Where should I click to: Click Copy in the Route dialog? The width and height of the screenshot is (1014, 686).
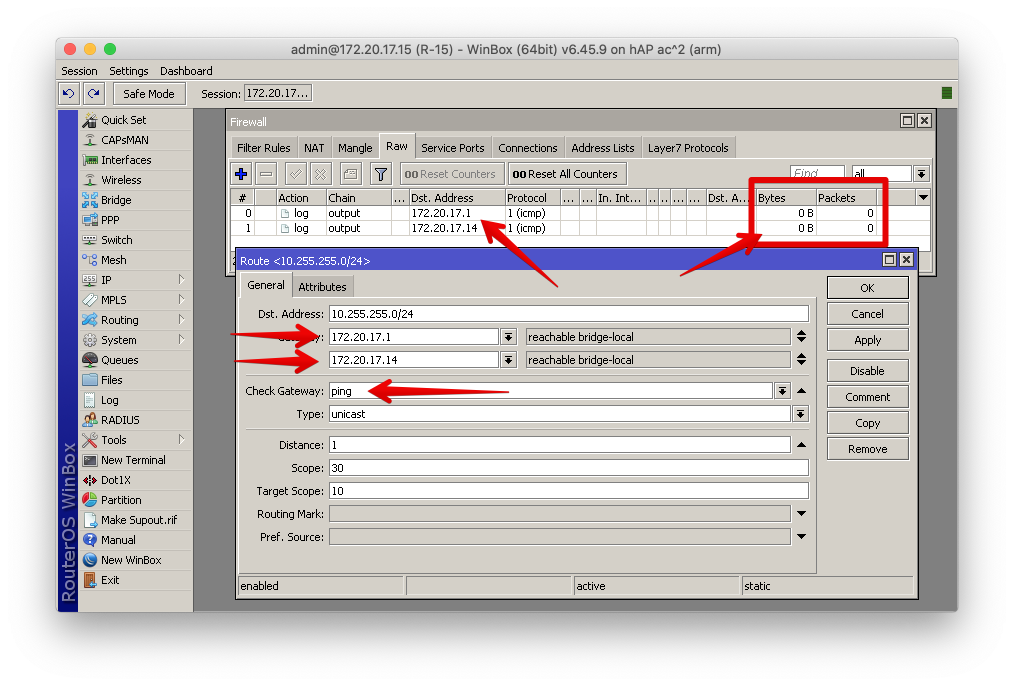point(867,423)
